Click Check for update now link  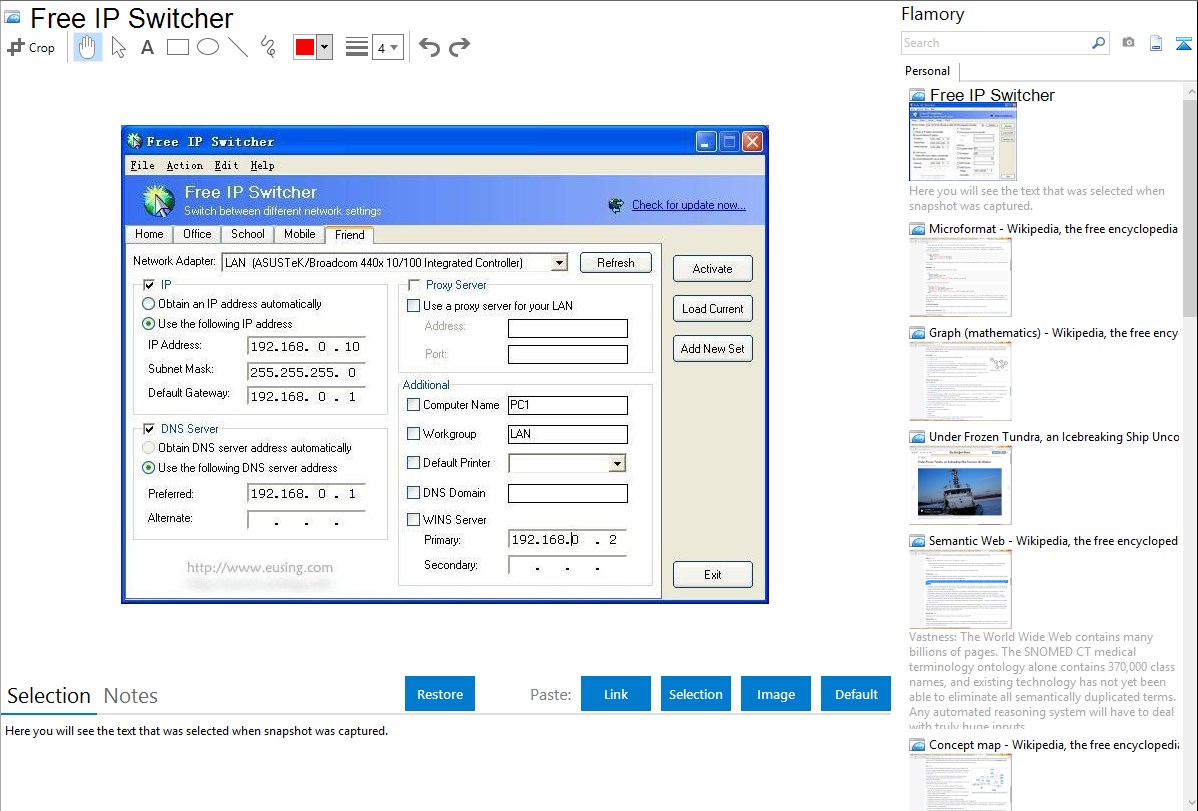pos(688,205)
